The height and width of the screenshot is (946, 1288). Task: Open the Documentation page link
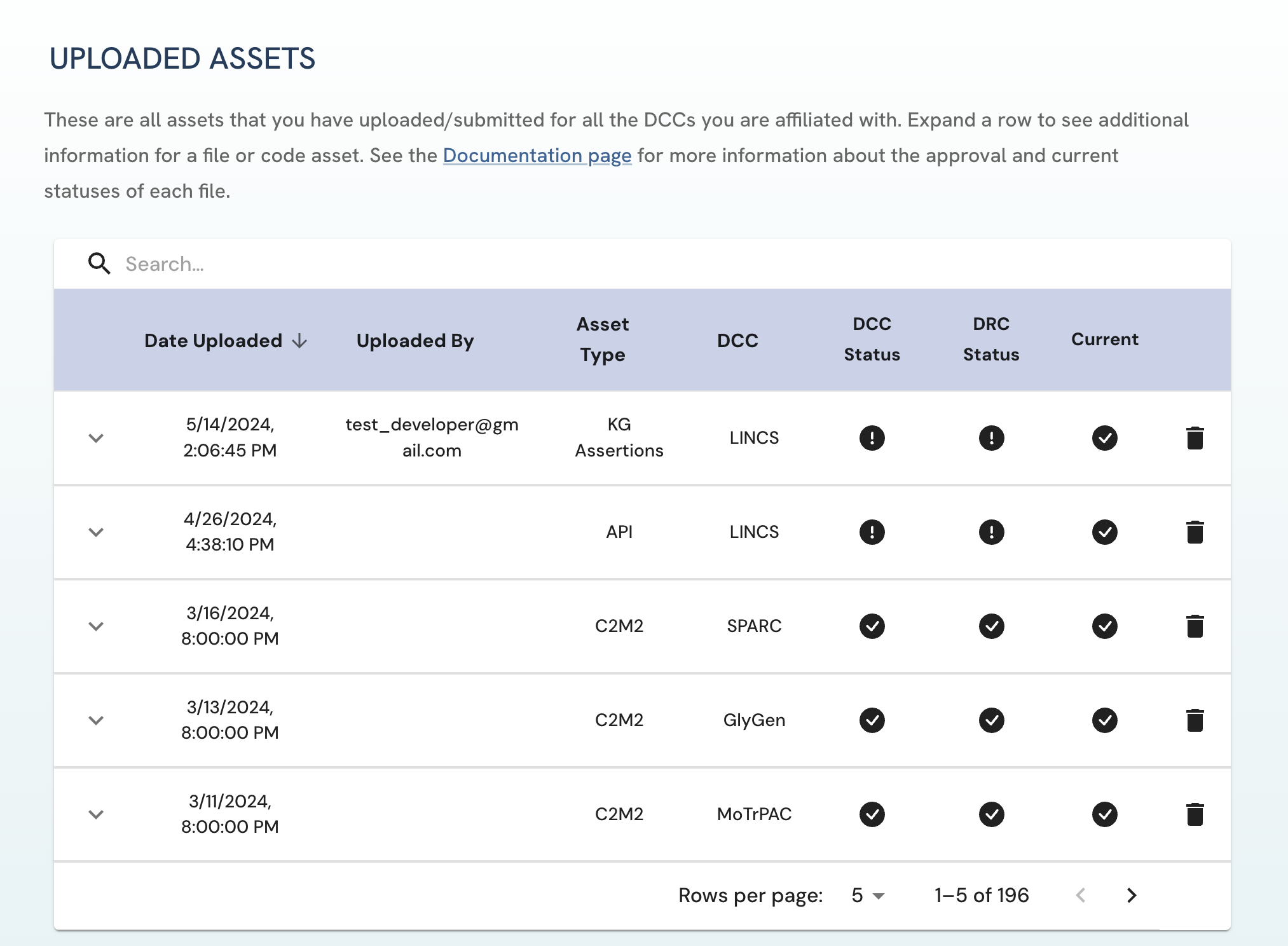(537, 156)
